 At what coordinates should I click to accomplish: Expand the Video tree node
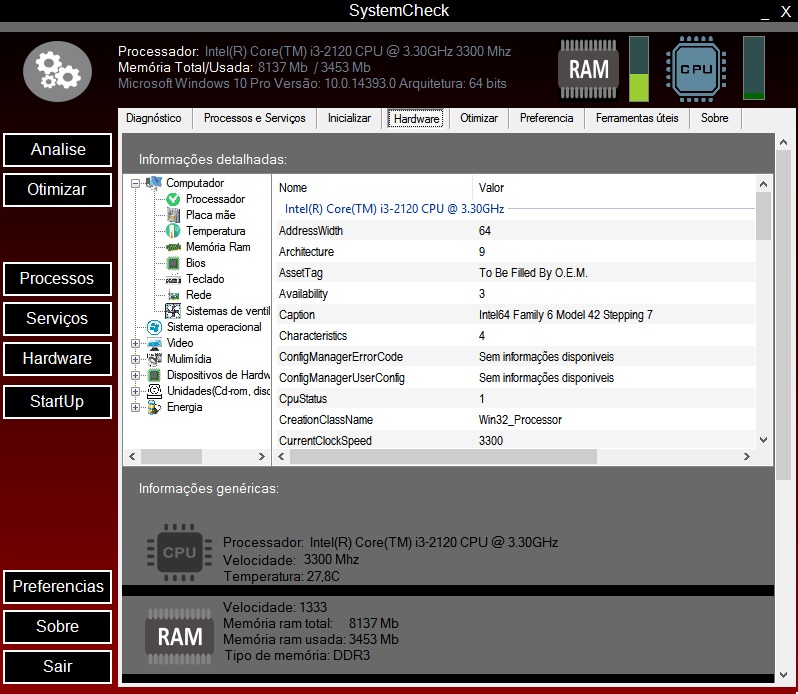click(x=135, y=343)
